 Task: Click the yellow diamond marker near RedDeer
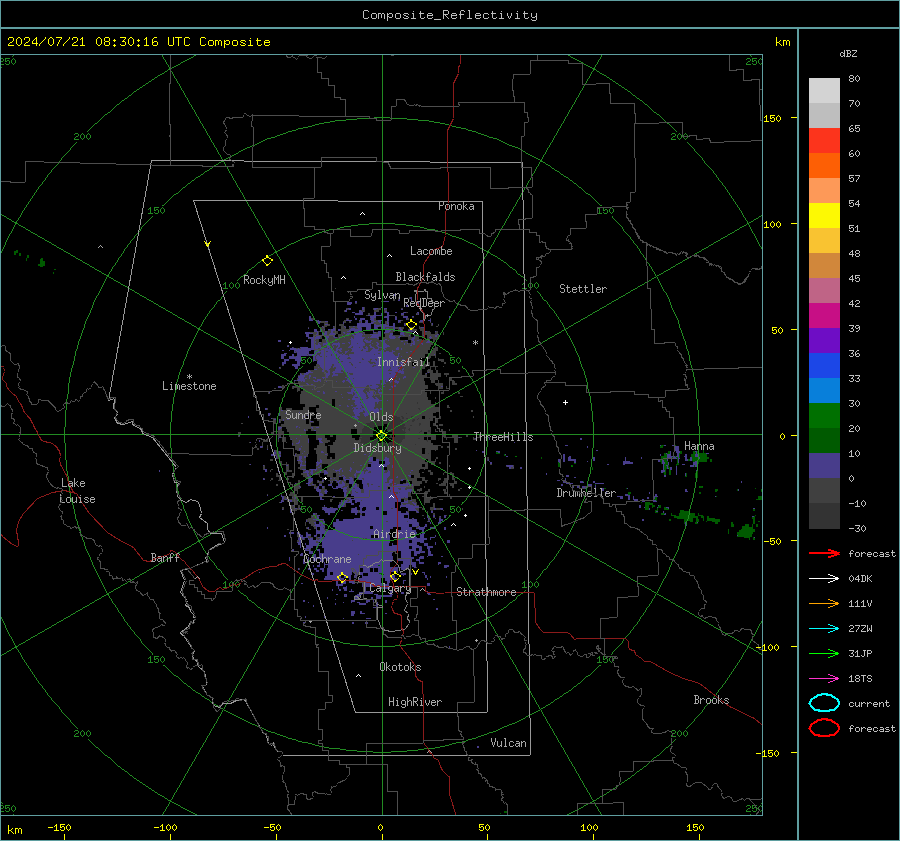click(411, 325)
